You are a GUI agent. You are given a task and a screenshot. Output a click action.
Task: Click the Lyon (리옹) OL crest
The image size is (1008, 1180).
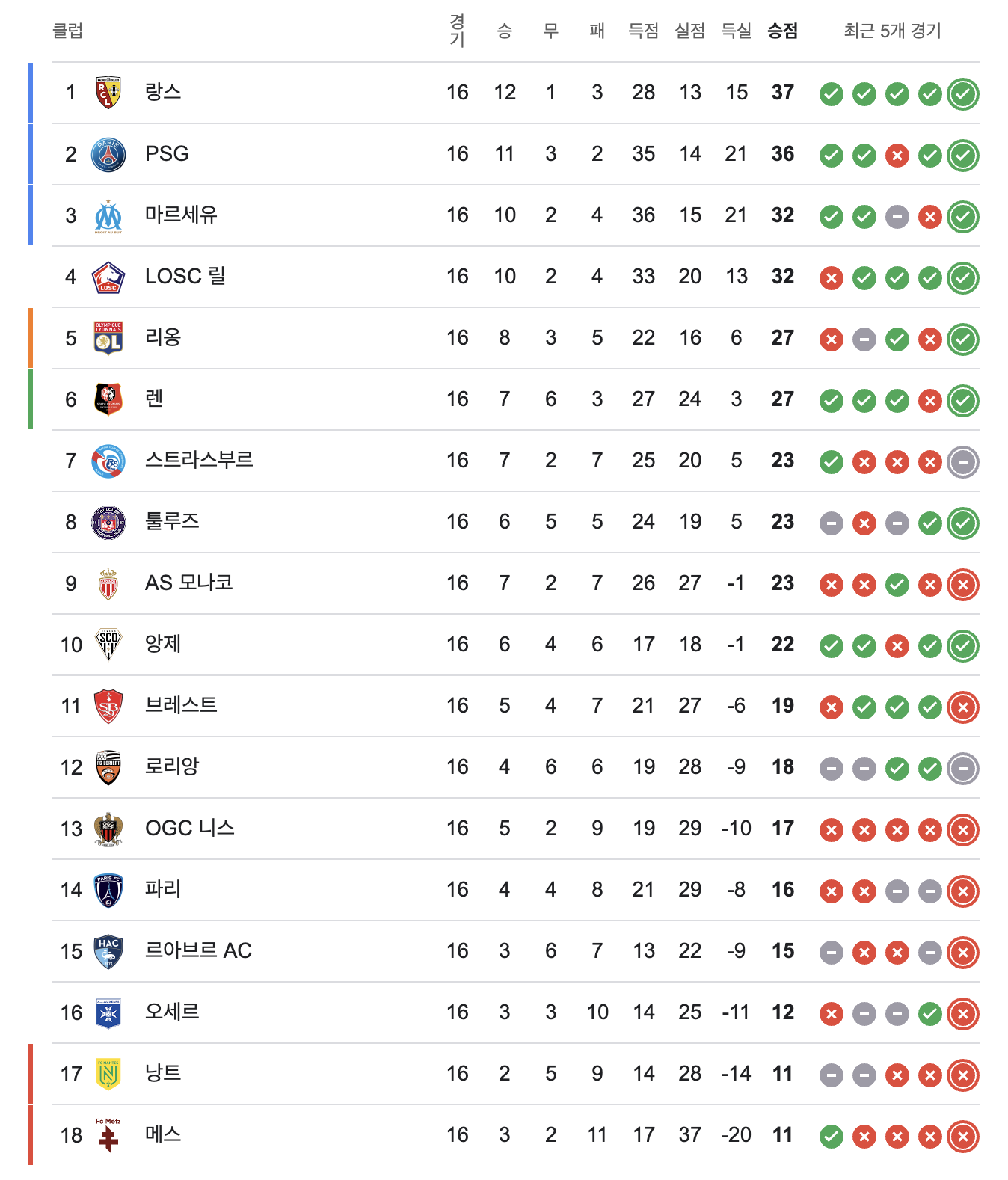[108, 338]
